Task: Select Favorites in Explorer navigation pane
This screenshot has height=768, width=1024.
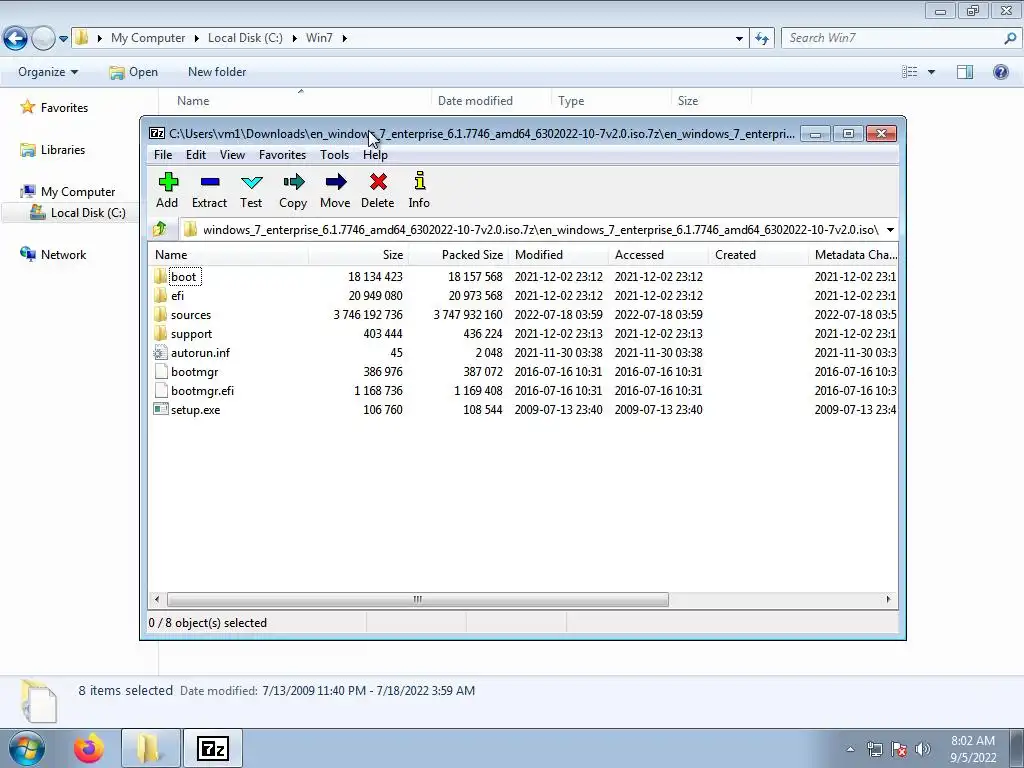Action: point(64,108)
